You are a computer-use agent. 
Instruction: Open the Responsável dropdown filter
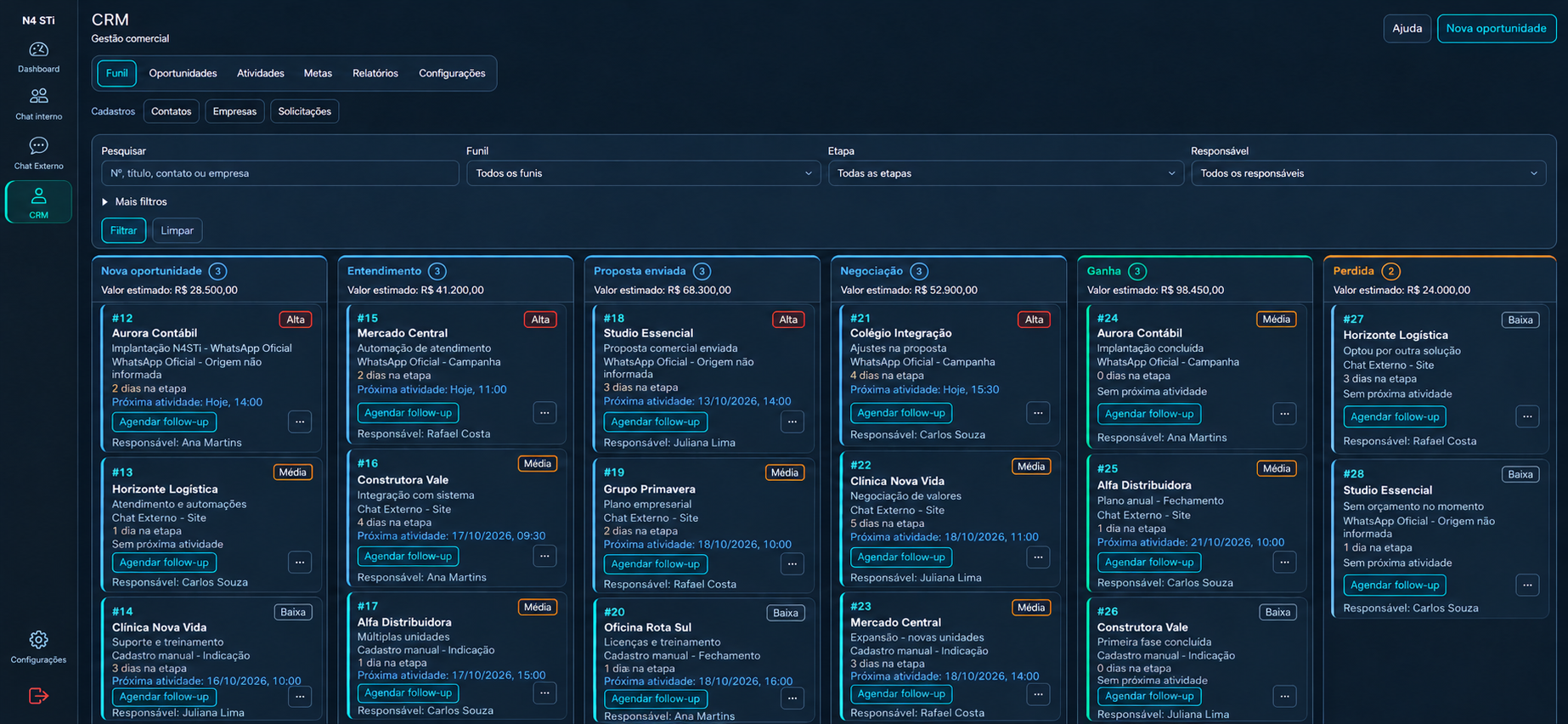click(x=1368, y=173)
